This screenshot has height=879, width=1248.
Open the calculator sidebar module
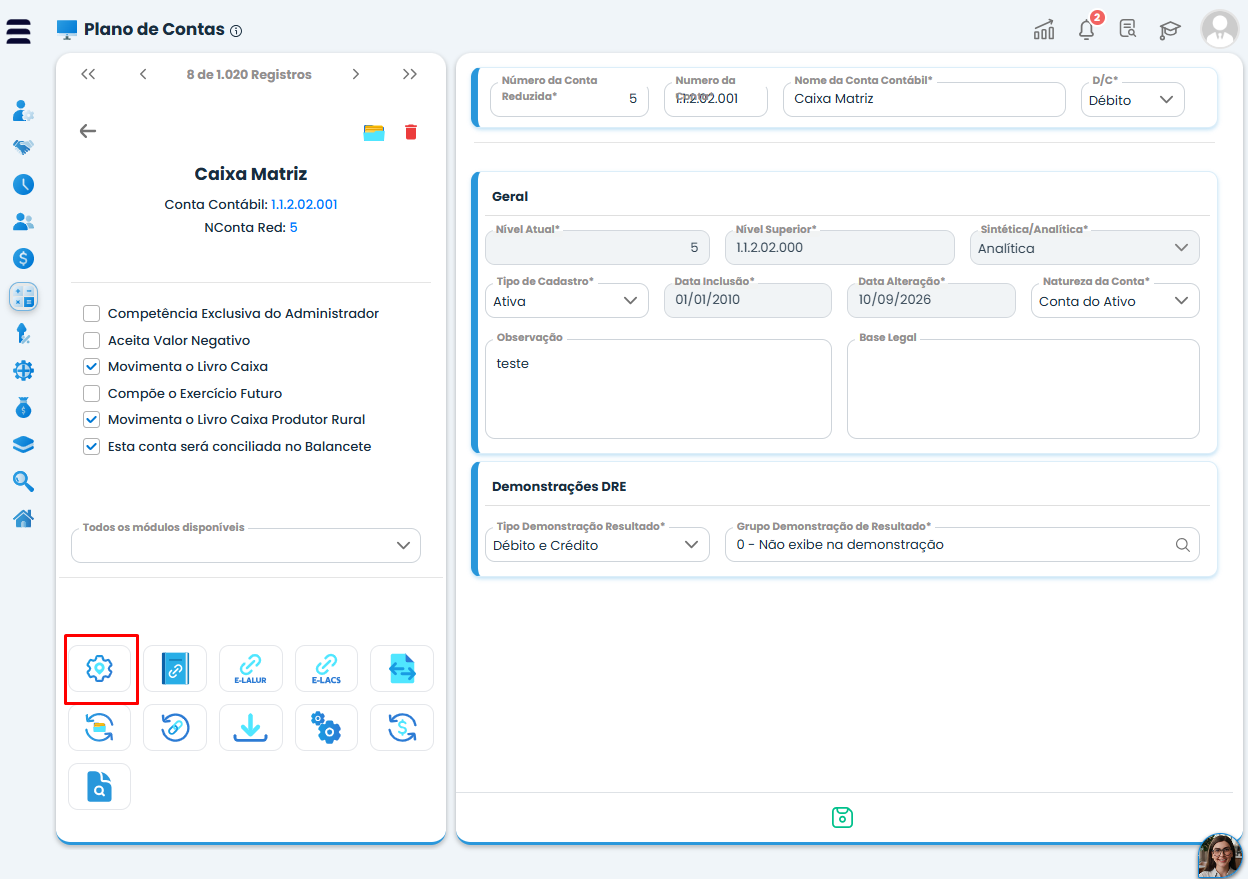[24, 296]
